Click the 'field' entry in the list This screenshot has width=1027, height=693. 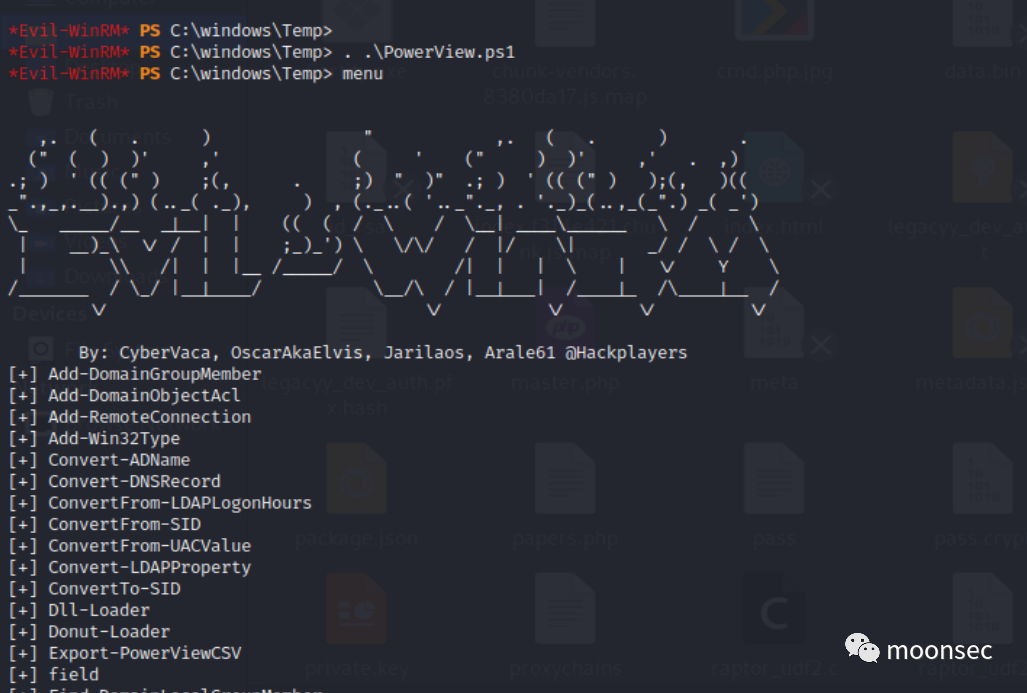pos(73,675)
